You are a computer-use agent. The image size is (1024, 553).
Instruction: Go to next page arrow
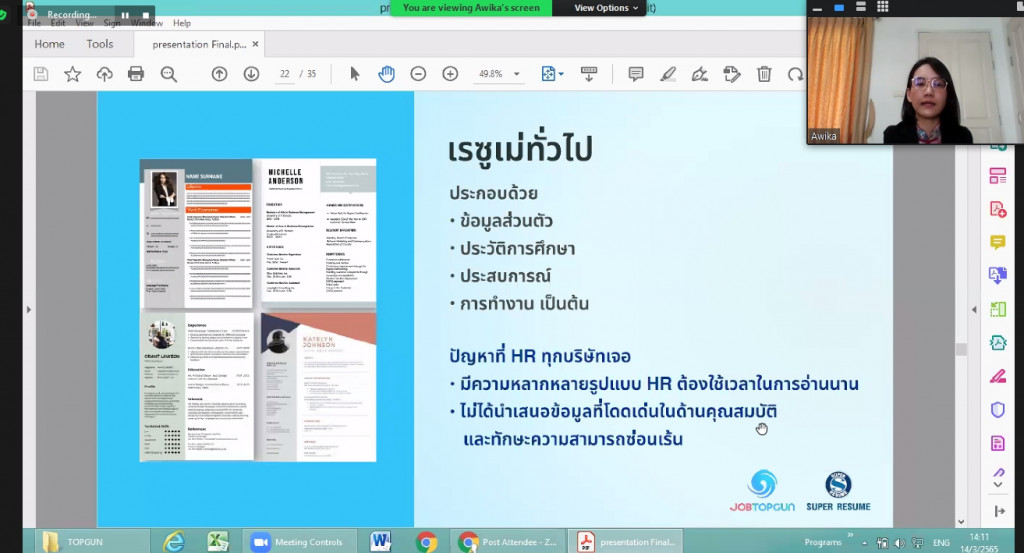click(251, 74)
